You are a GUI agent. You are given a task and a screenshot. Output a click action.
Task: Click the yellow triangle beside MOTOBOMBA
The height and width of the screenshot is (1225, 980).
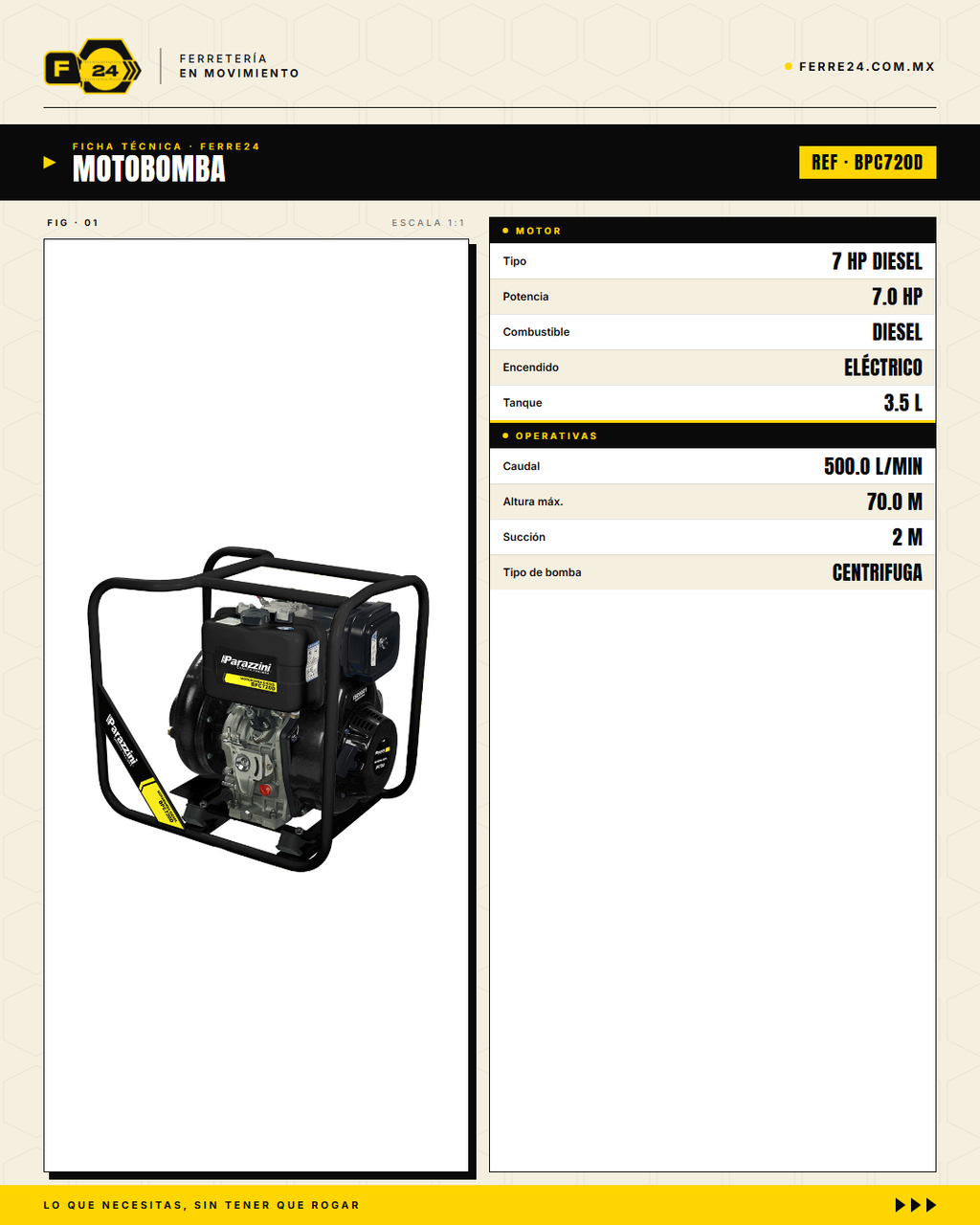pyautogui.click(x=50, y=163)
